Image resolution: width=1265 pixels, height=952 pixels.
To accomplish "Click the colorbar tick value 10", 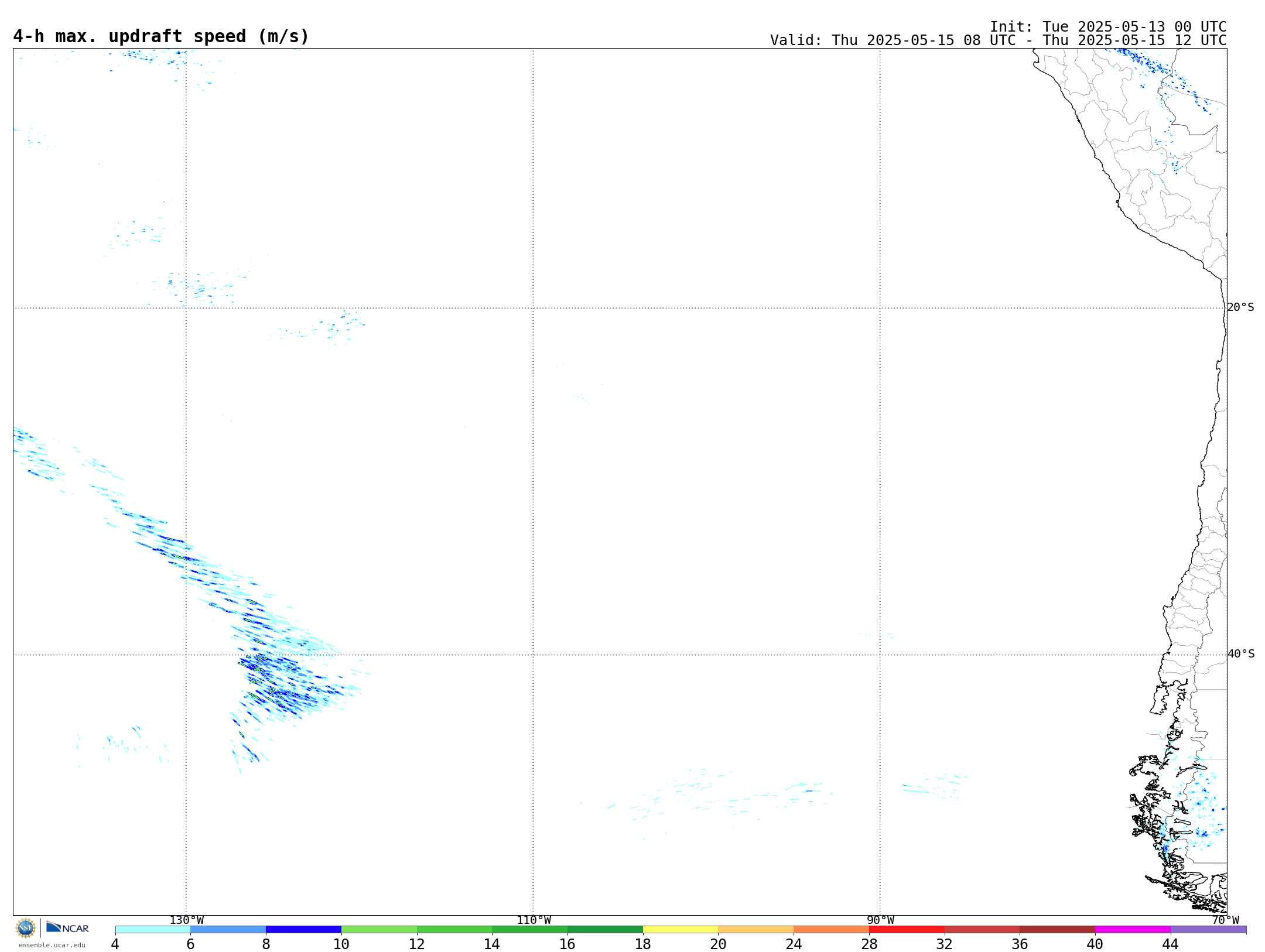I will click(x=341, y=944).
